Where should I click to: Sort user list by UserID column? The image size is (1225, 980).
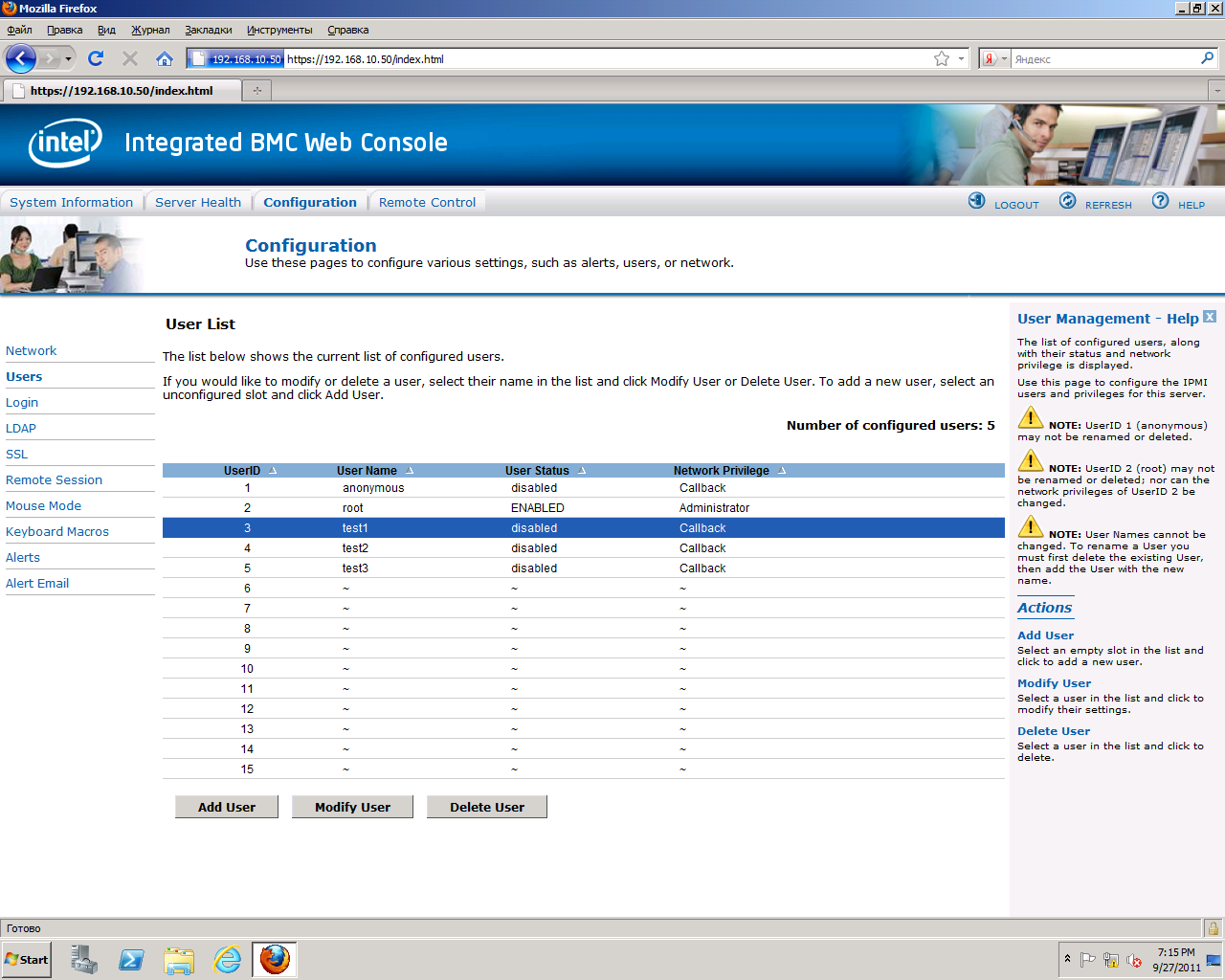pos(242,471)
